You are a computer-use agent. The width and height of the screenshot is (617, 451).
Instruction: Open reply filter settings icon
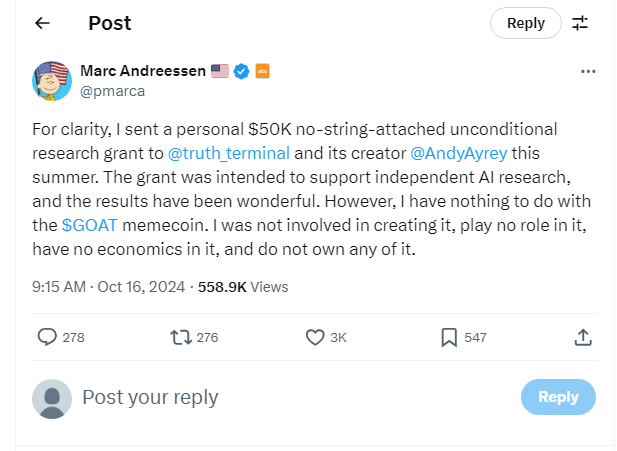click(580, 23)
